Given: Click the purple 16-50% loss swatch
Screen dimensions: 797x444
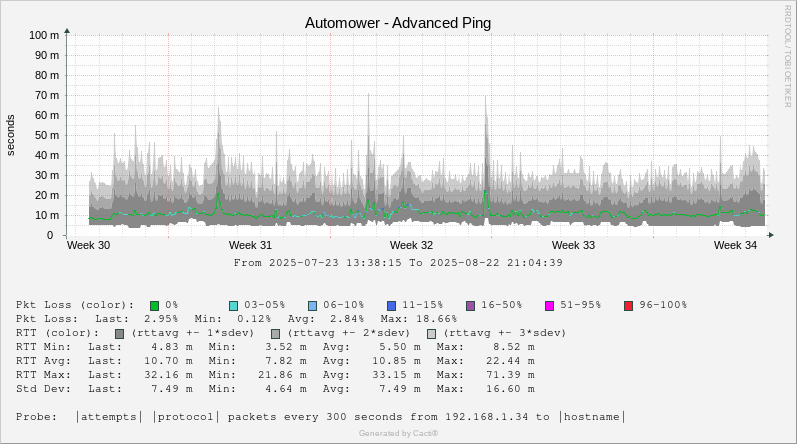Looking at the screenshot, I should click(x=470, y=306).
